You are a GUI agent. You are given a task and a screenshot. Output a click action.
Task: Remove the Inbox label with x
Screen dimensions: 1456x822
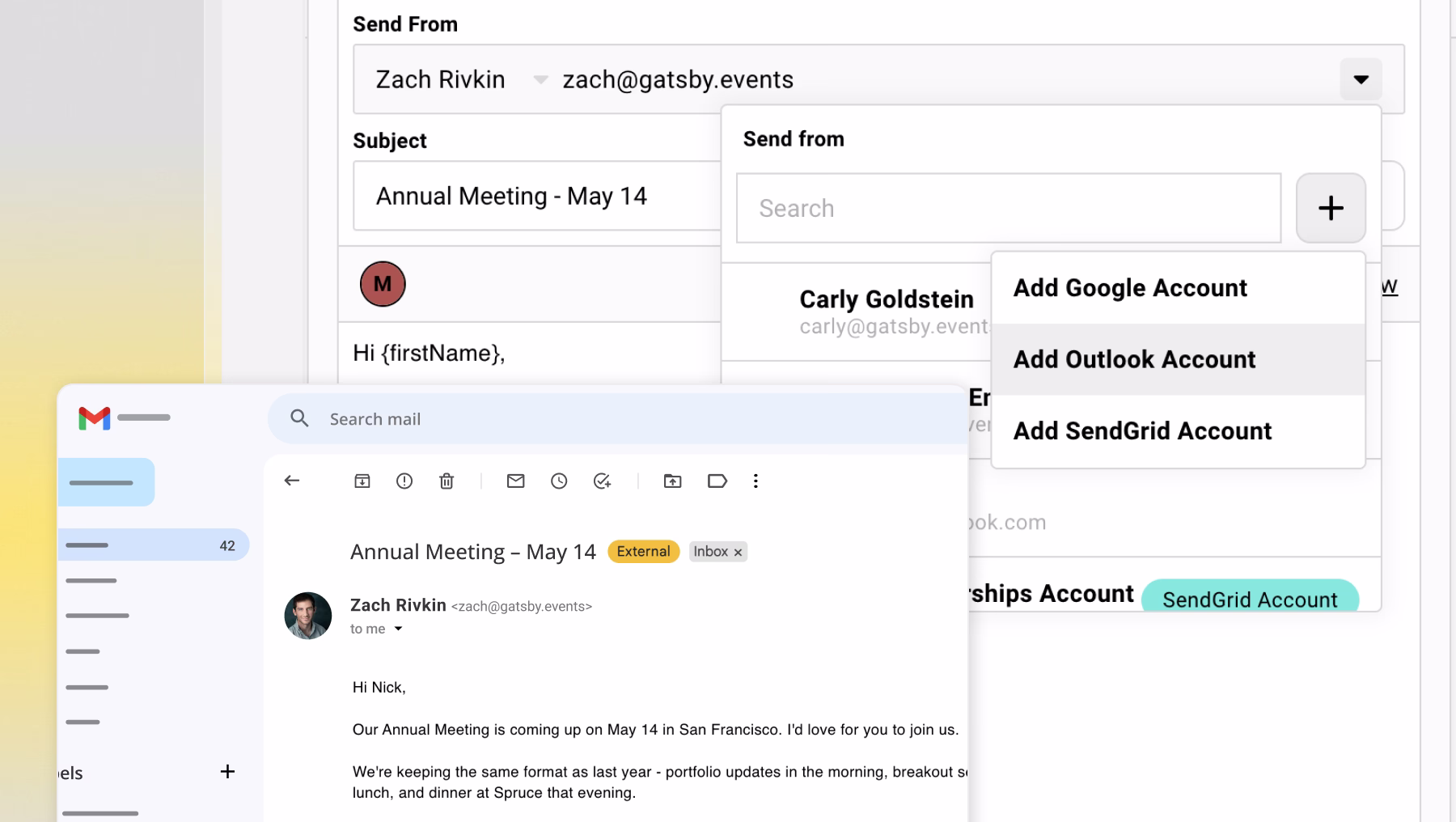tap(738, 552)
